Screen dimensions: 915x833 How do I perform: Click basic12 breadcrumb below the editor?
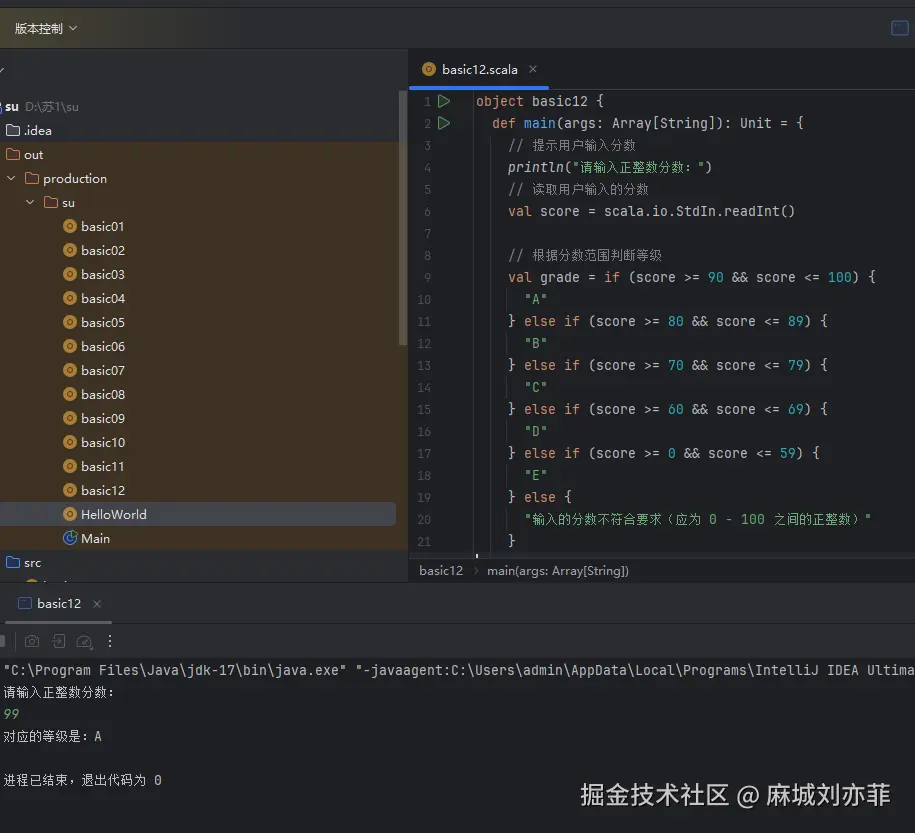coord(440,570)
